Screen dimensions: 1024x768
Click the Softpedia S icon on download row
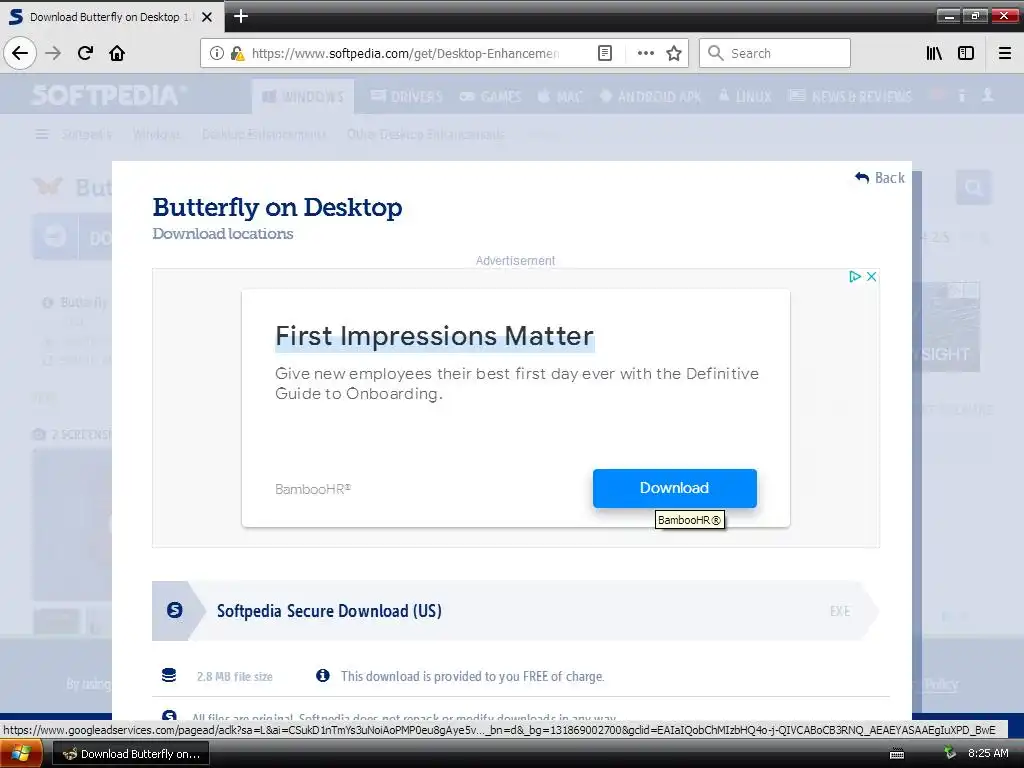(174, 610)
